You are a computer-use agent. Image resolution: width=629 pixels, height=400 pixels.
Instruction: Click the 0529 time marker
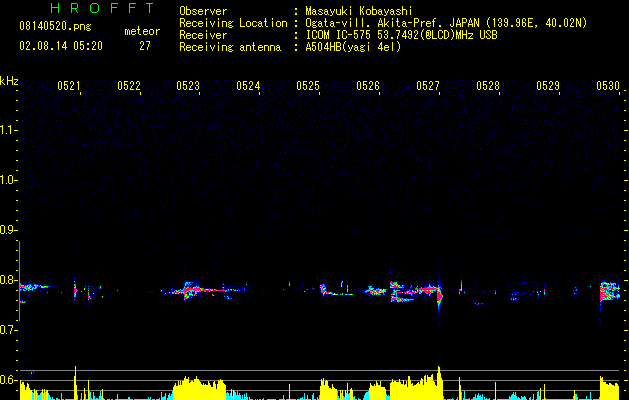[548, 86]
